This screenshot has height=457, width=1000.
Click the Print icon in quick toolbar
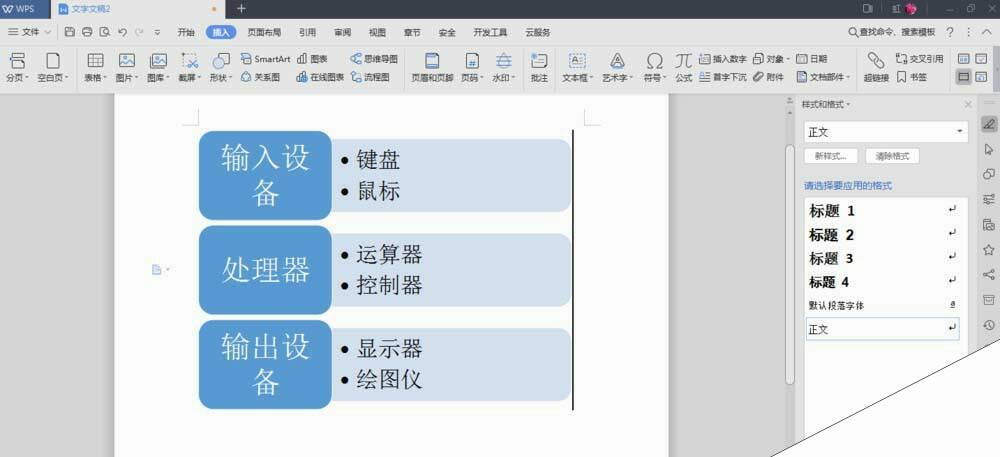coord(87,32)
